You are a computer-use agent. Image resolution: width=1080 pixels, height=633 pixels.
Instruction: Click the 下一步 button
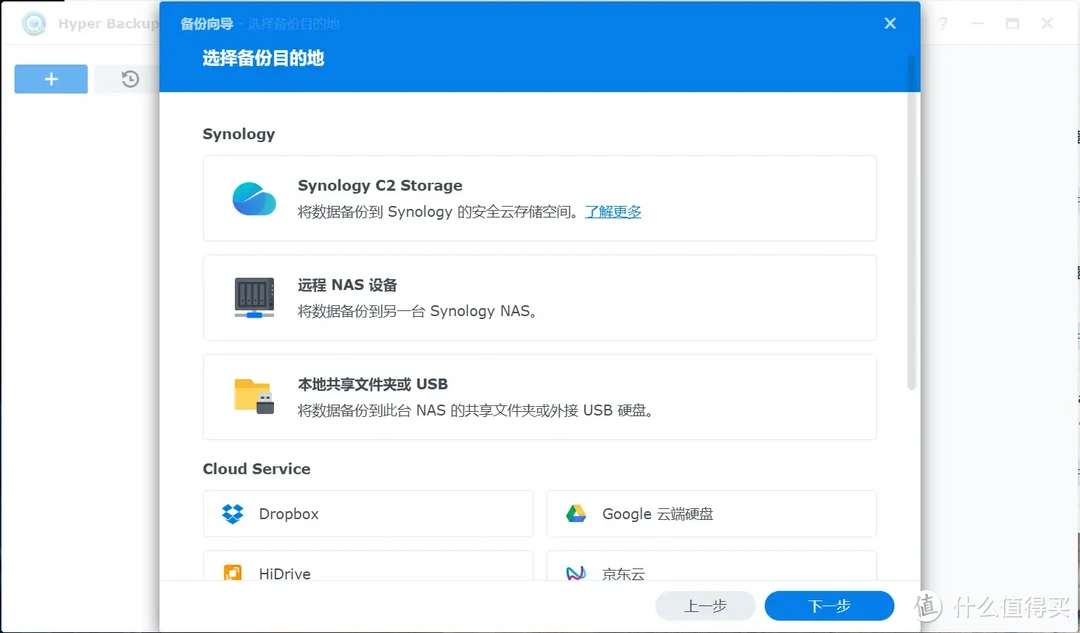pos(829,605)
